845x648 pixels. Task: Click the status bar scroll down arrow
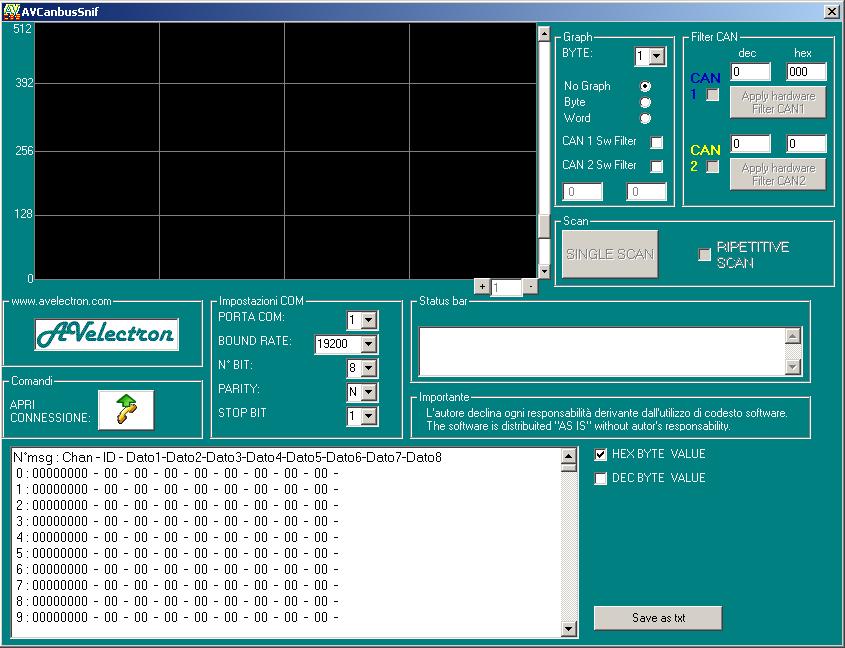coord(792,367)
